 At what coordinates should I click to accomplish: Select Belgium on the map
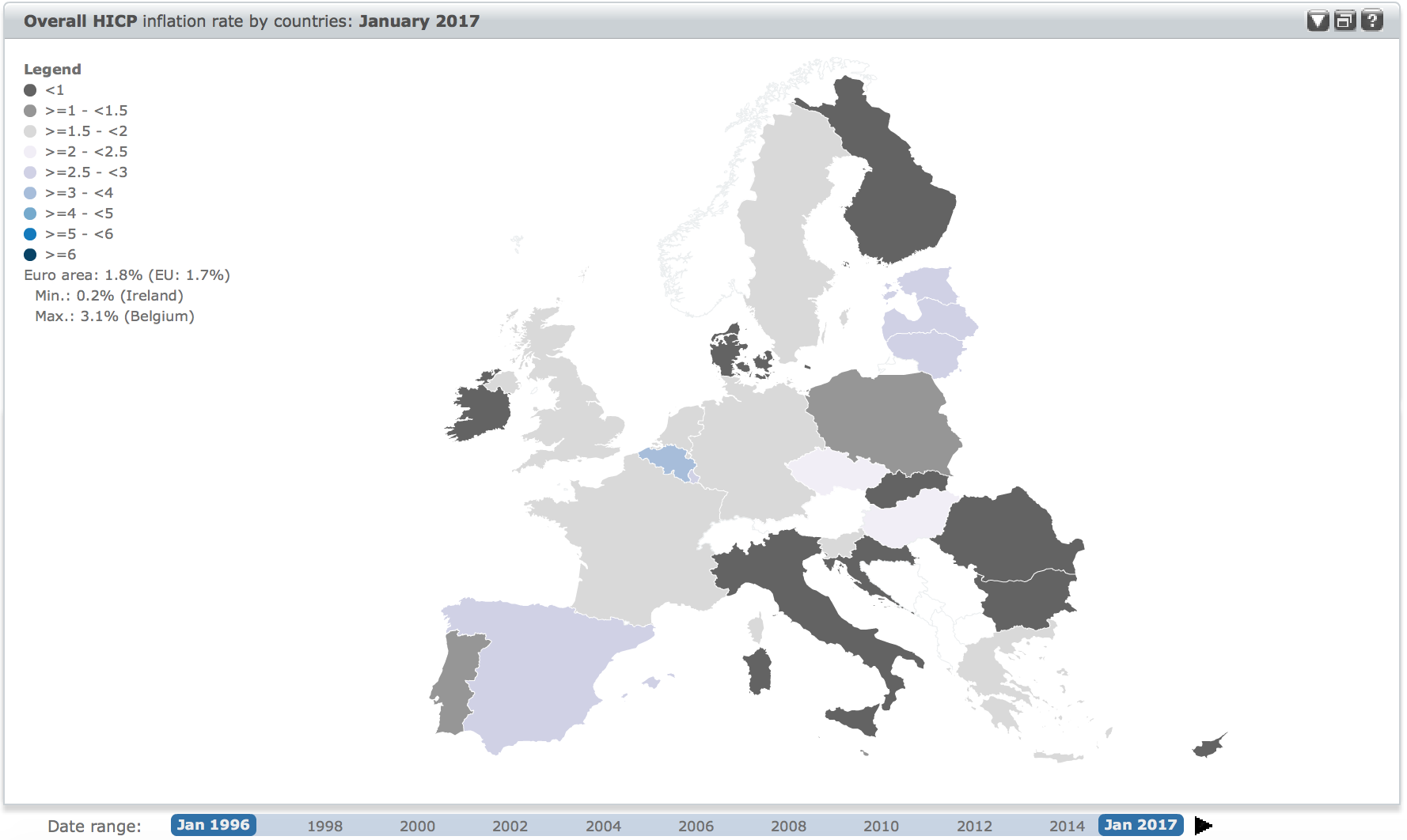click(x=667, y=461)
